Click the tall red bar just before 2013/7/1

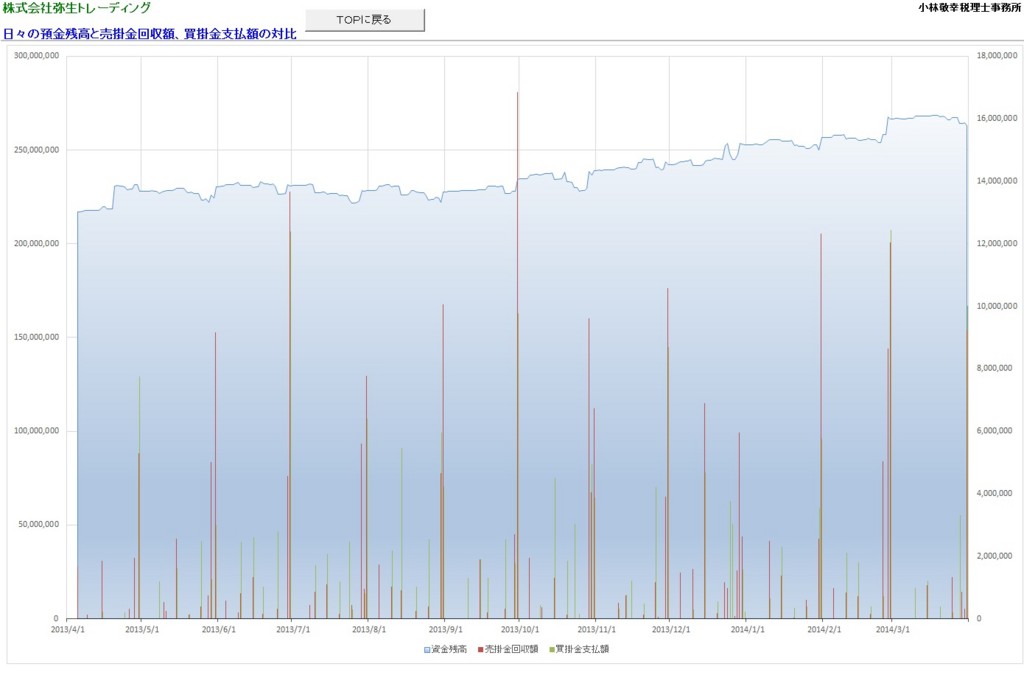[290, 405]
